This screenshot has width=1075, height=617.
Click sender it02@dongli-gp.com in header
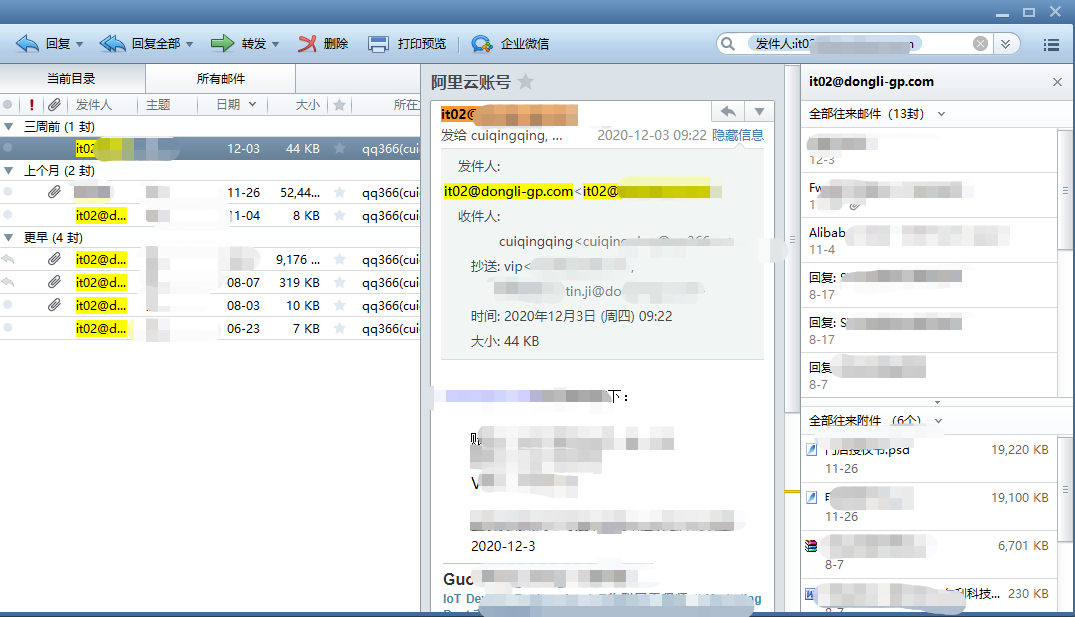[508, 191]
